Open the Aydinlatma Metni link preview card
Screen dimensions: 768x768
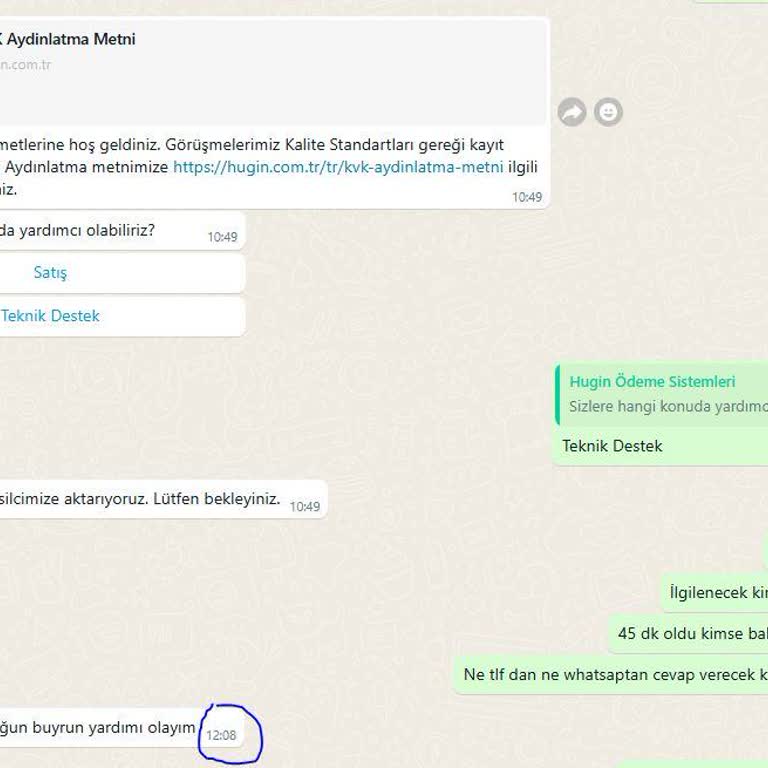point(272,72)
